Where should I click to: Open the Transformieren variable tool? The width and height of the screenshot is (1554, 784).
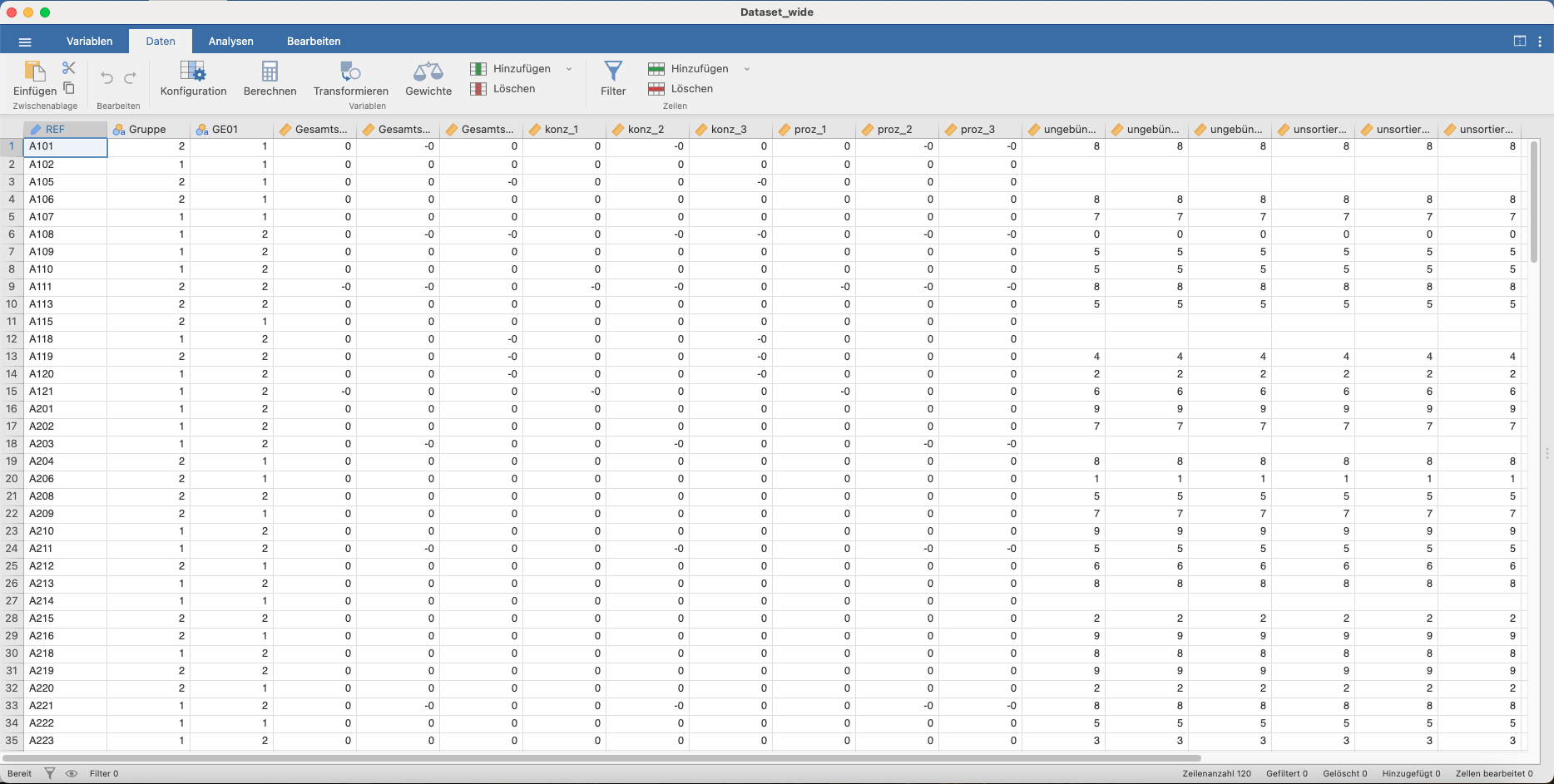pos(350,78)
